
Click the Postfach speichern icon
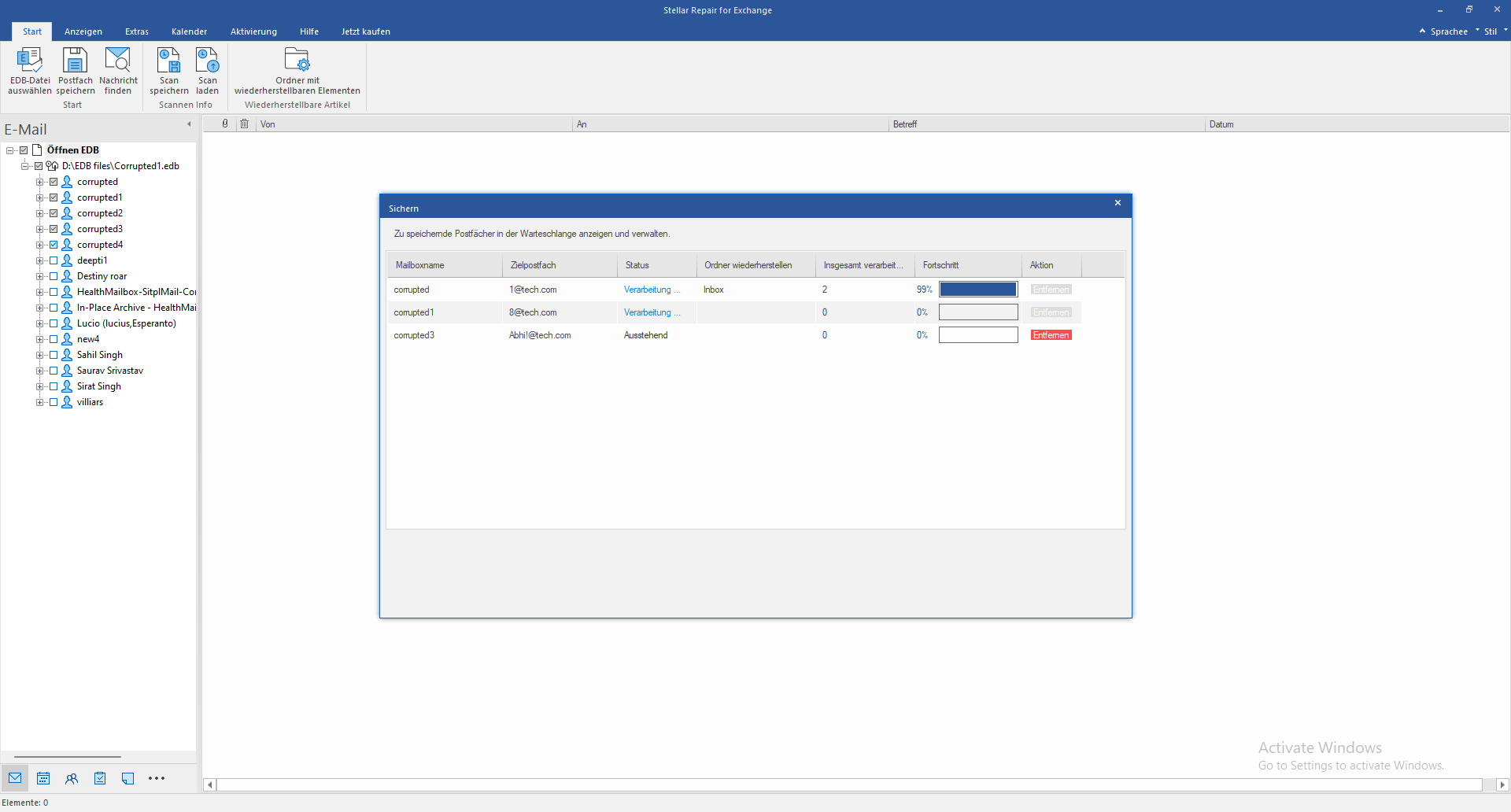[x=75, y=60]
